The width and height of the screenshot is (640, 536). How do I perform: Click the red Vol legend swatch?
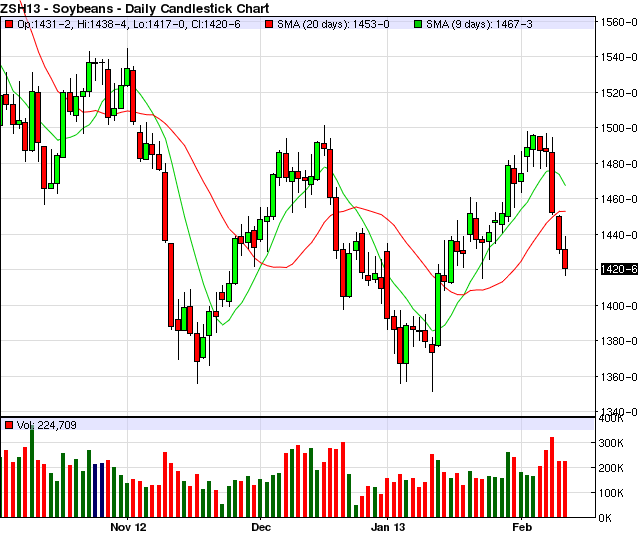click(x=9, y=425)
